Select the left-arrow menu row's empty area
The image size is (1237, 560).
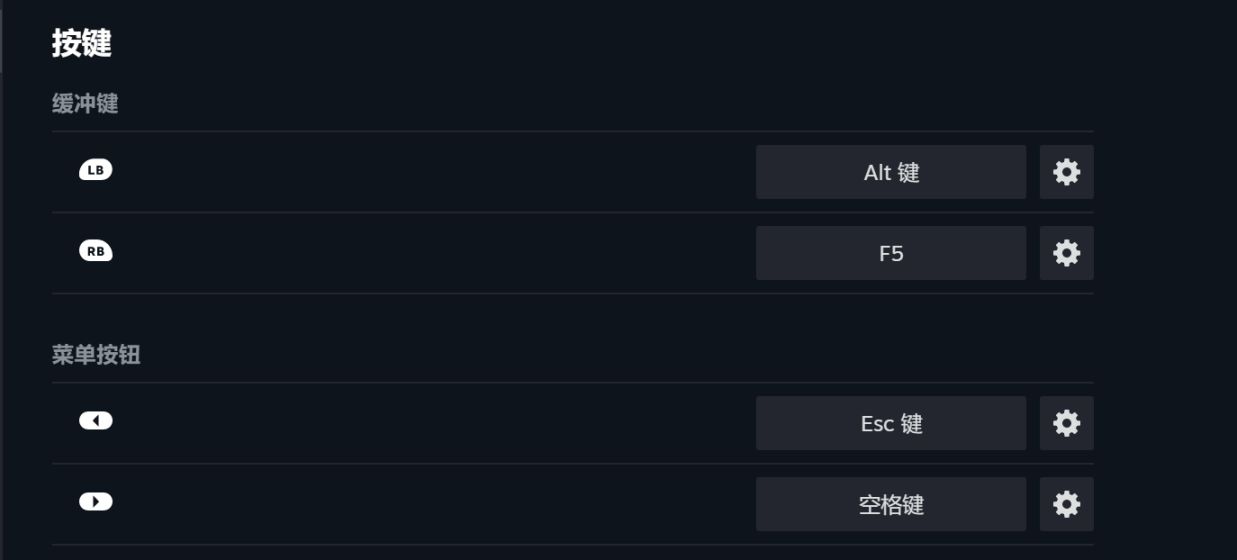430,423
